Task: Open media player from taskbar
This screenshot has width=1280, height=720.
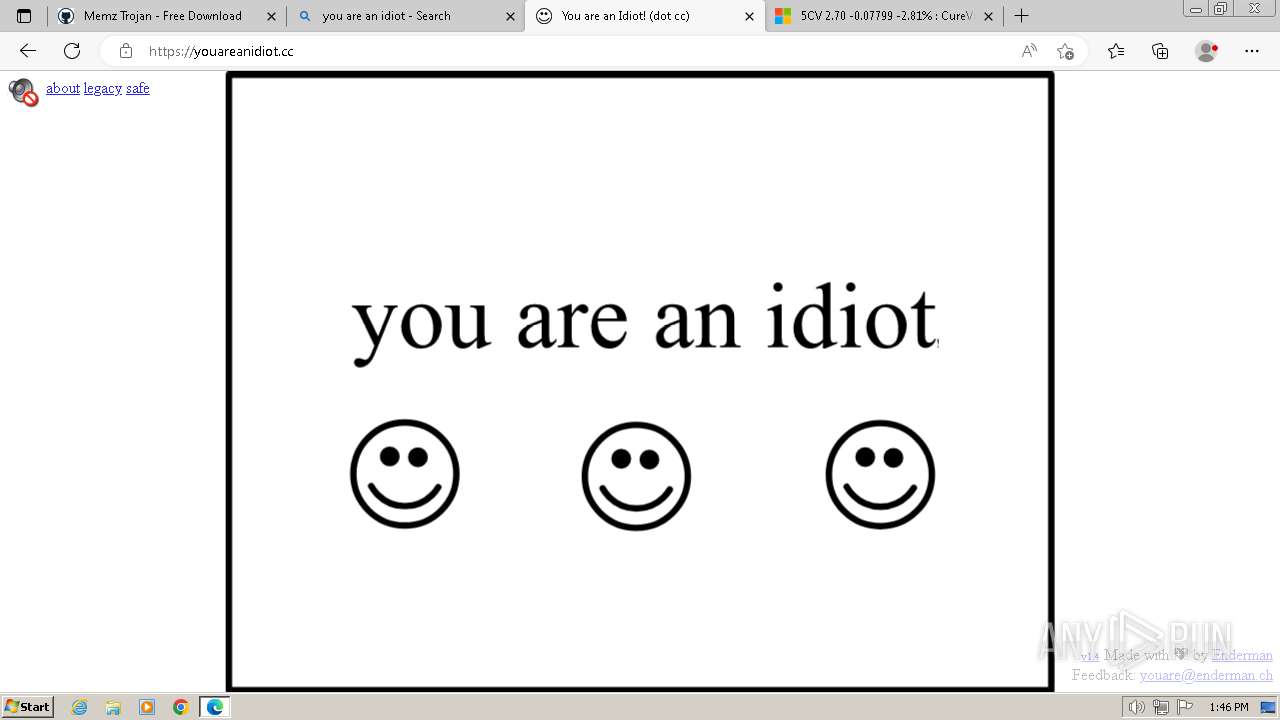Action: pyautogui.click(x=147, y=707)
